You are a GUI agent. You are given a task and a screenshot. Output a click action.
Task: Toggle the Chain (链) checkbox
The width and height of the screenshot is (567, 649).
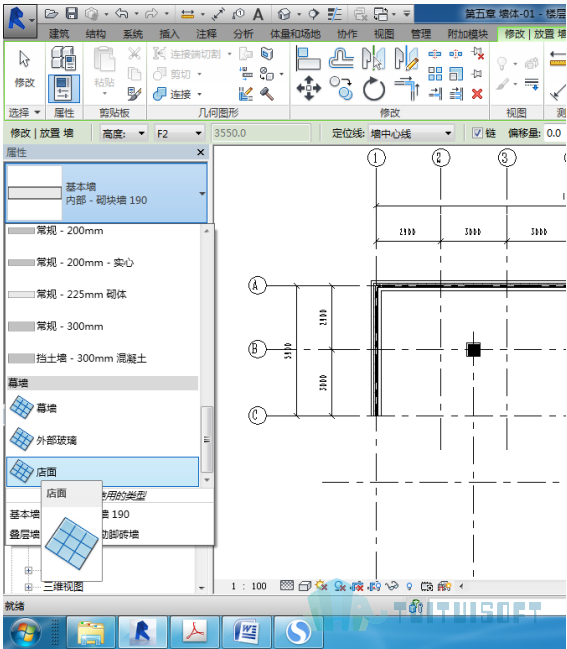pyautogui.click(x=477, y=133)
